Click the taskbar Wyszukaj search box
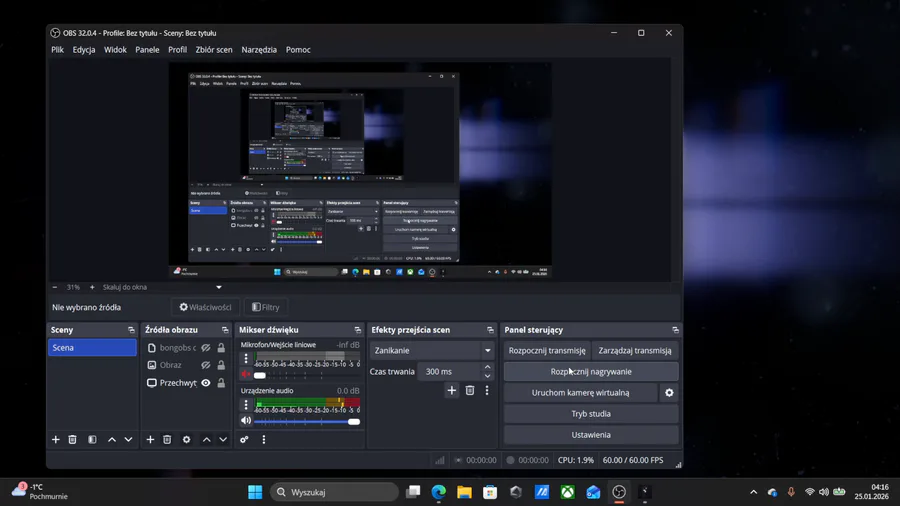The height and width of the screenshot is (506, 900). click(x=334, y=492)
